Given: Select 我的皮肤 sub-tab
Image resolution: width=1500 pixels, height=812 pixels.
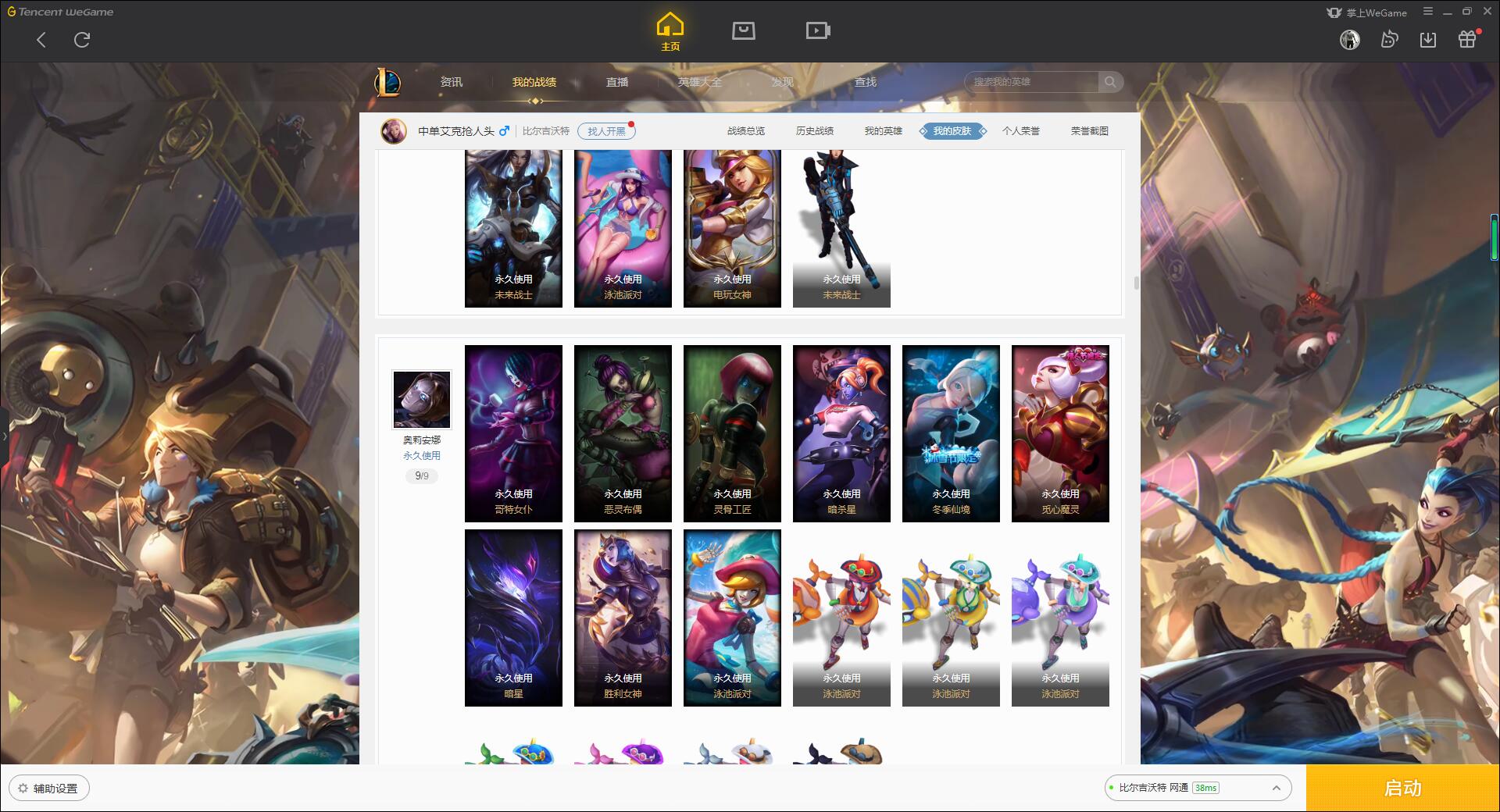Looking at the screenshot, I should (952, 131).
